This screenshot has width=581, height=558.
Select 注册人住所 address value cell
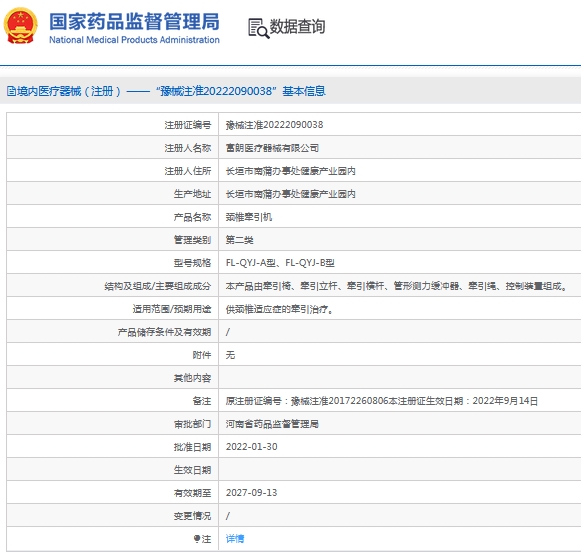coord(290,171)
